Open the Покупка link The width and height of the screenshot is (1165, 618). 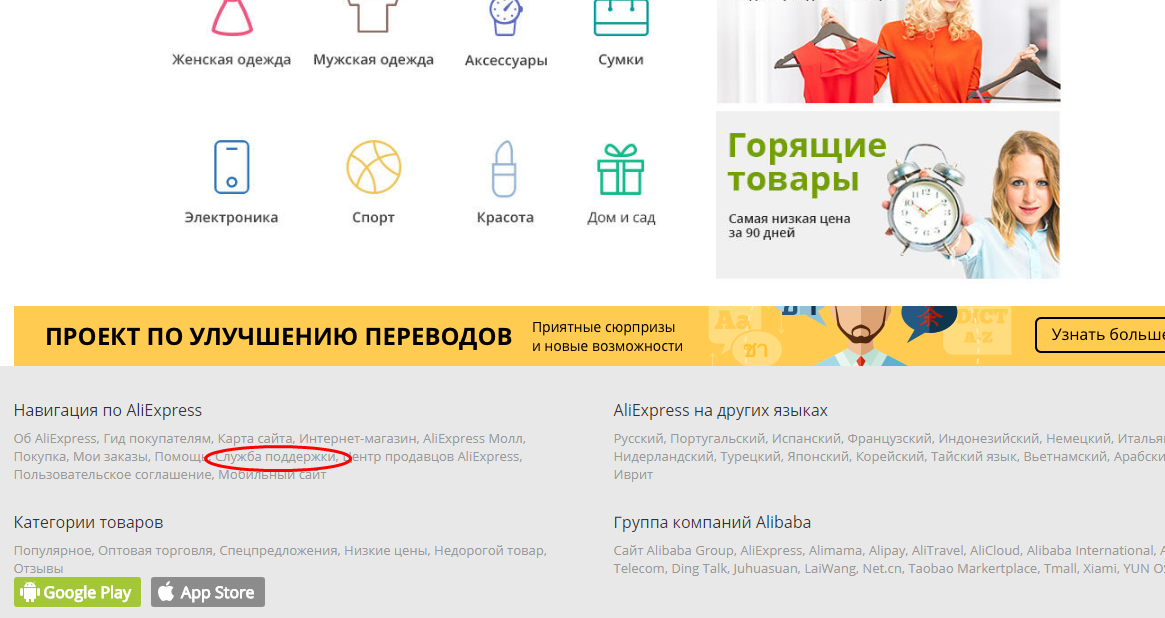point(39,456)
